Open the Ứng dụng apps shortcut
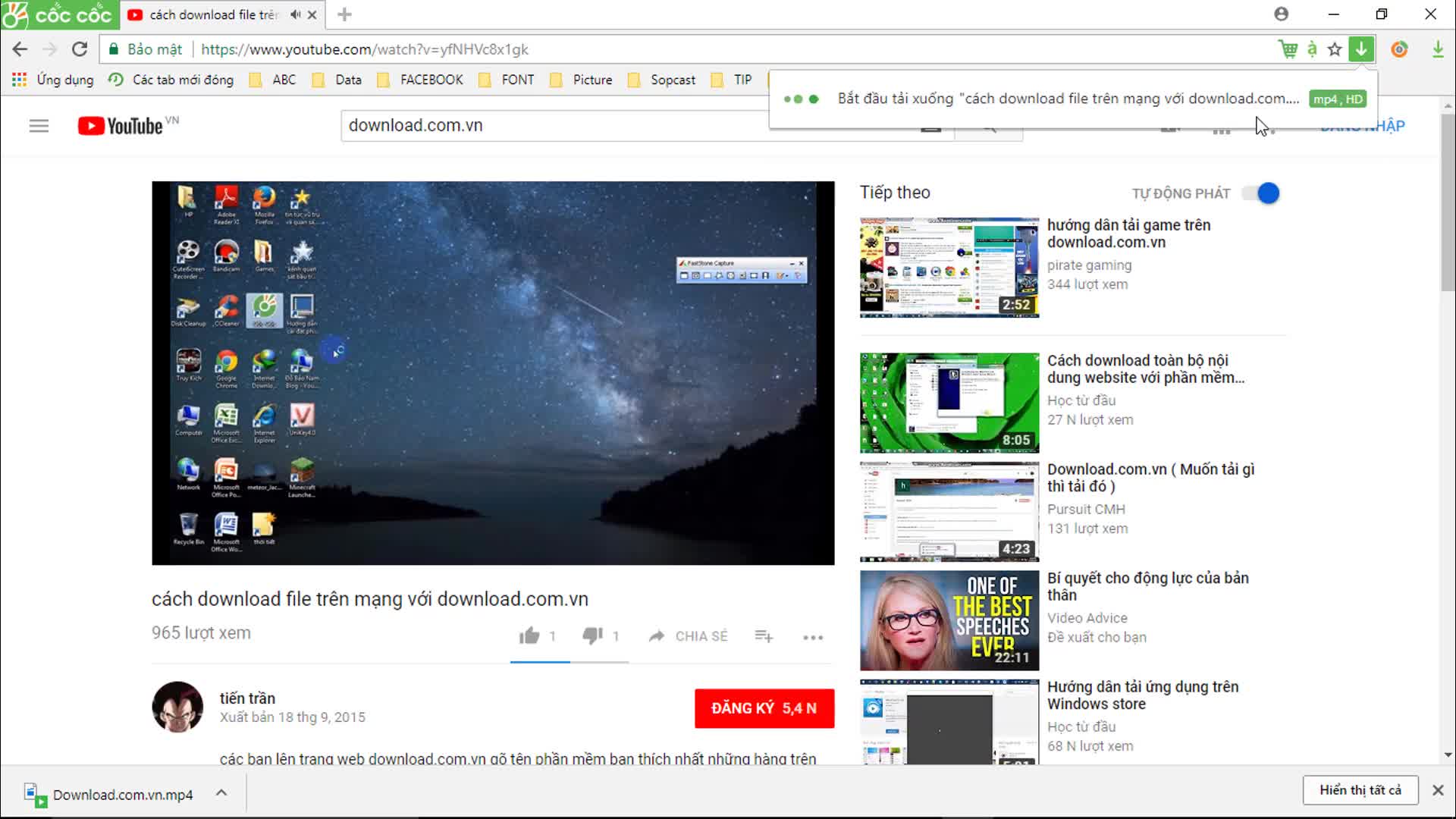This screenshot has width=1456, height=819. coord(53,80)
